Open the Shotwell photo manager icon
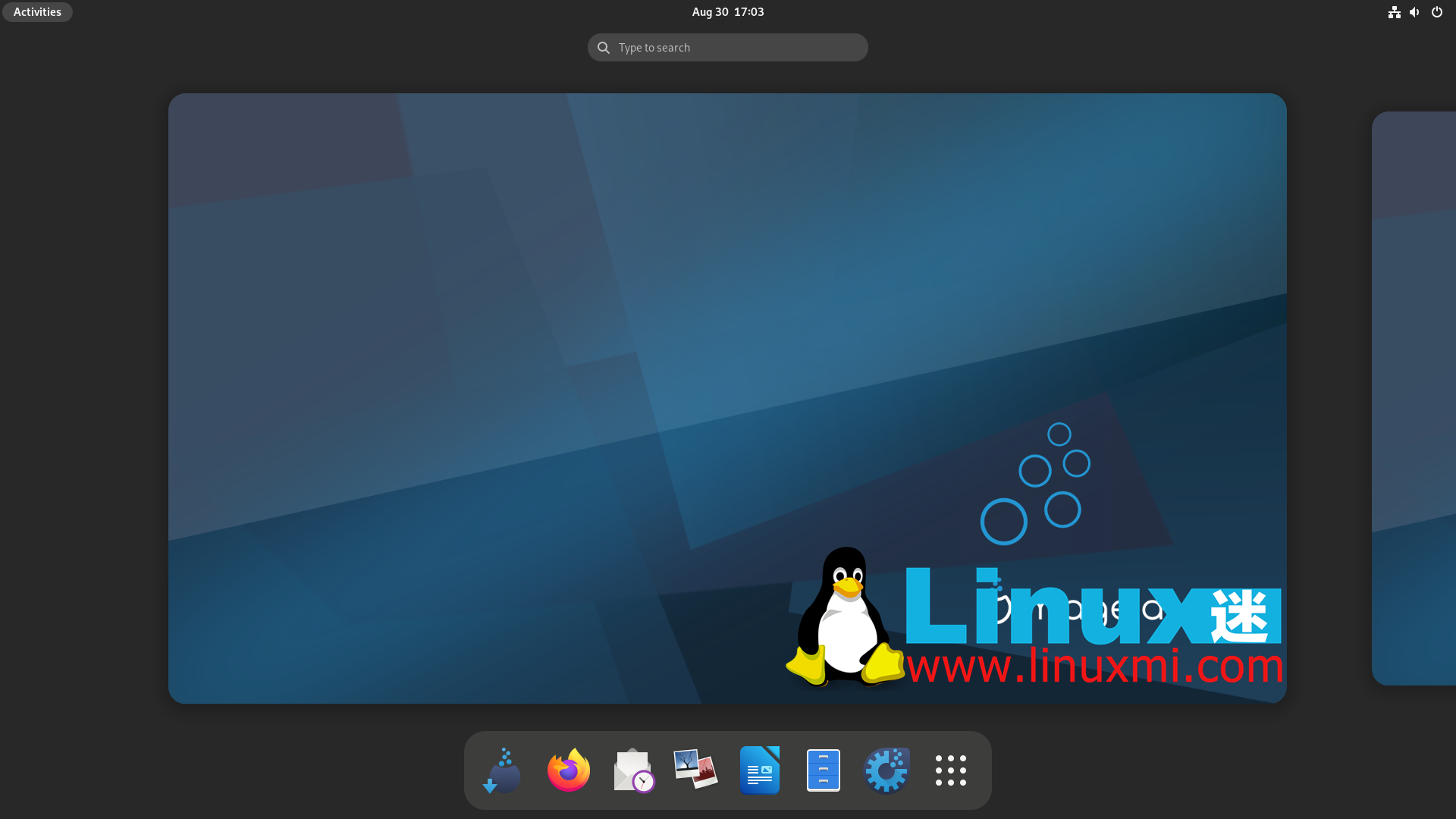The image size is (1456, 819). [x=695, y=769]
